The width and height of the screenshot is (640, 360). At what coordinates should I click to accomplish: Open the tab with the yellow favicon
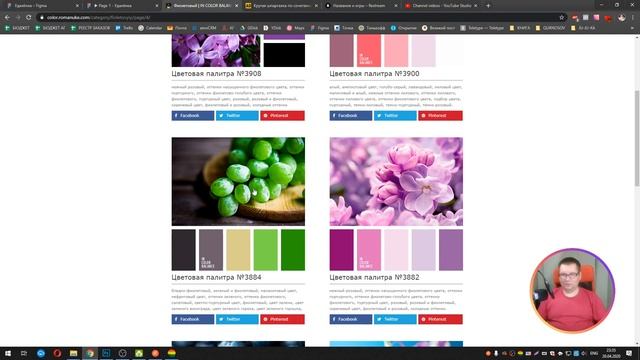click(x=282, y=6)
